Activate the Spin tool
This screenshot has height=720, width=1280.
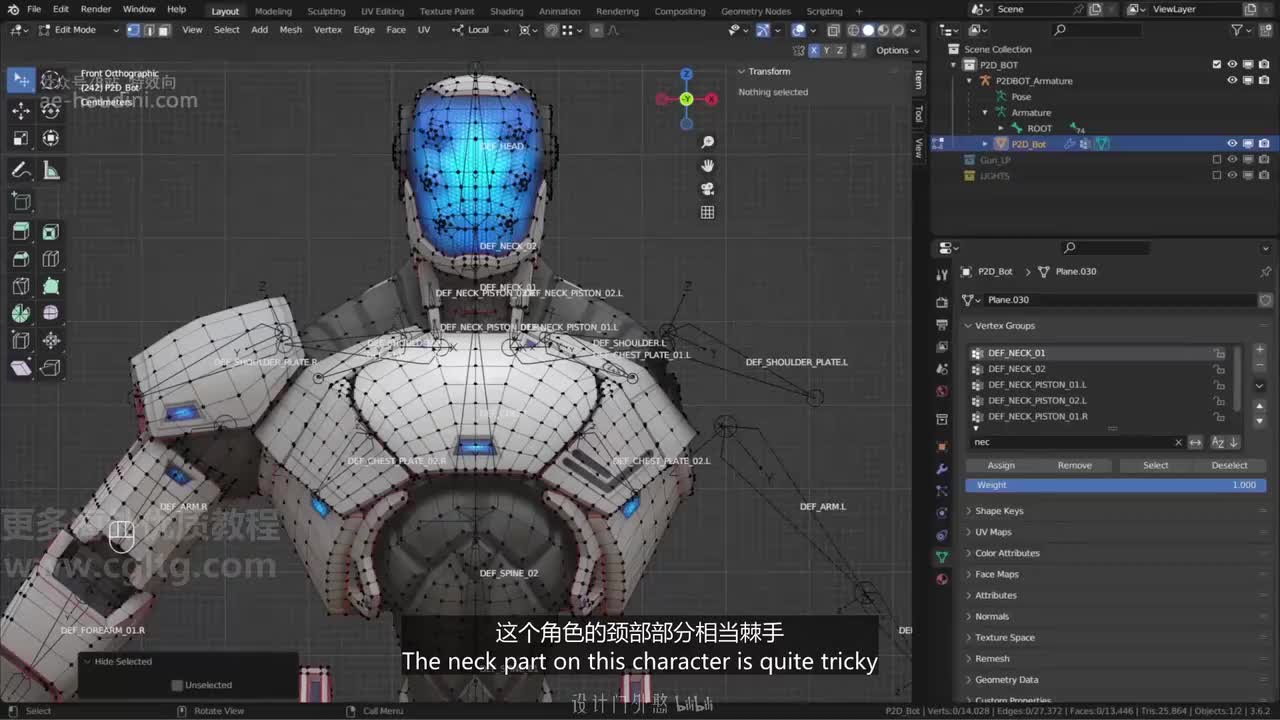(21, 314)
